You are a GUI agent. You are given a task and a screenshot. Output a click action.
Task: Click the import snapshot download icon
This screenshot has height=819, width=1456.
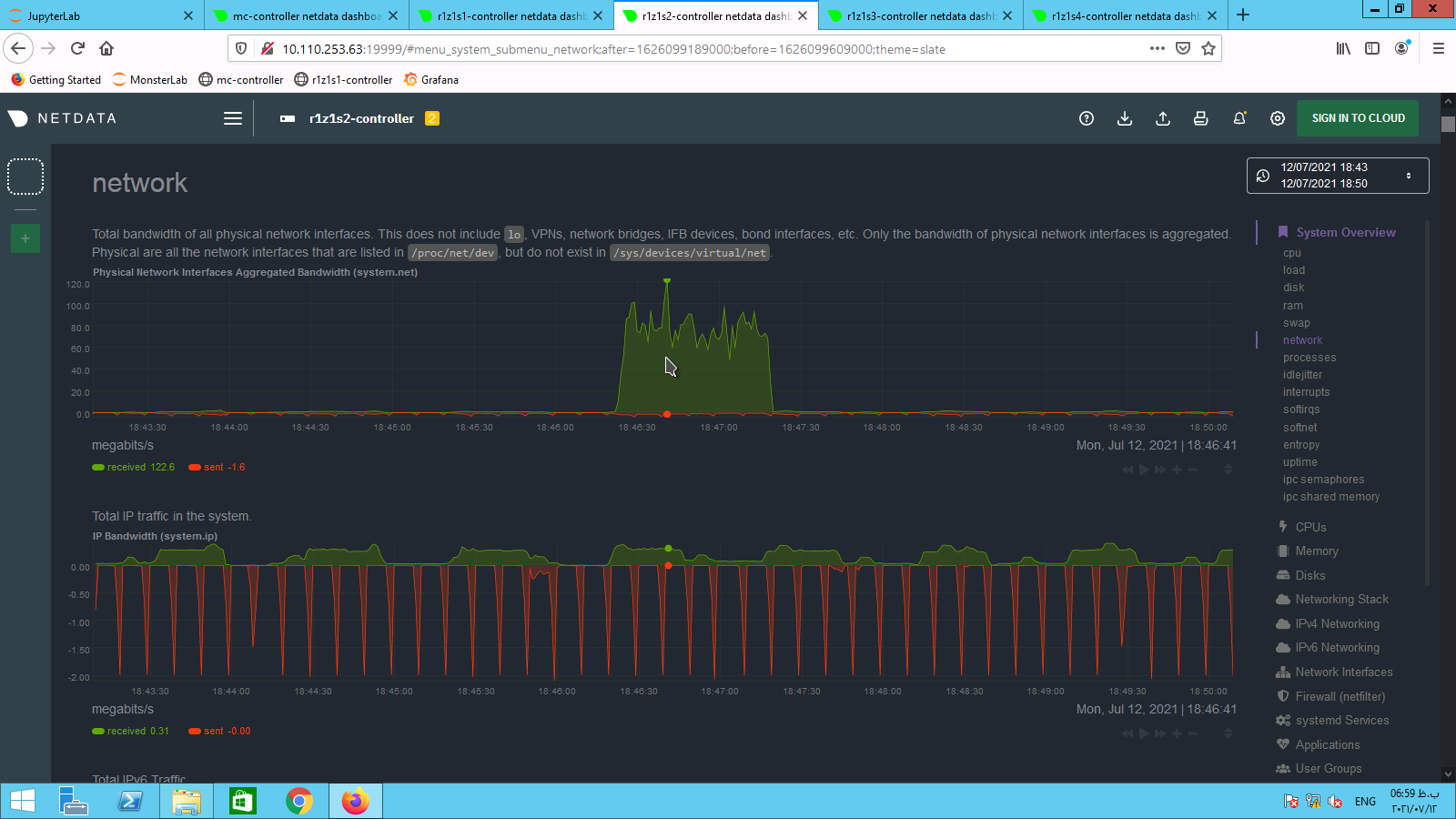[1125, 118]
